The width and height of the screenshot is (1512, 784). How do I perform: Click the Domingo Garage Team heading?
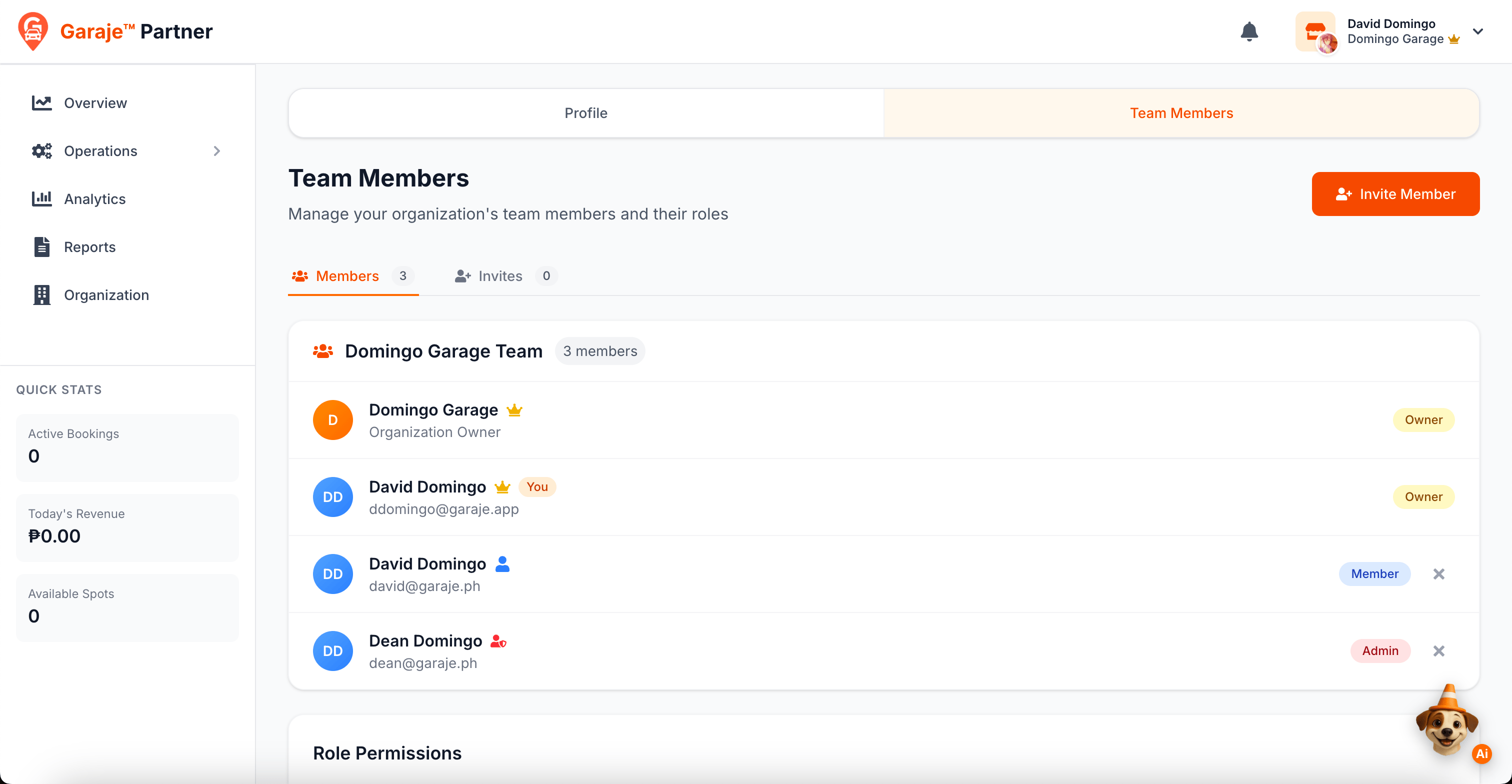(443, 351)
